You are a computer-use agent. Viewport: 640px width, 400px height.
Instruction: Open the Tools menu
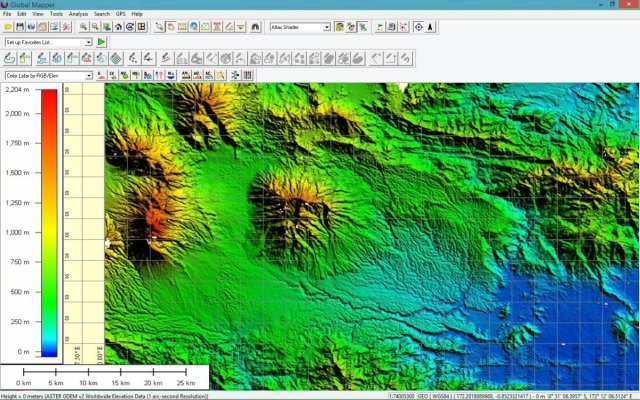56,14
